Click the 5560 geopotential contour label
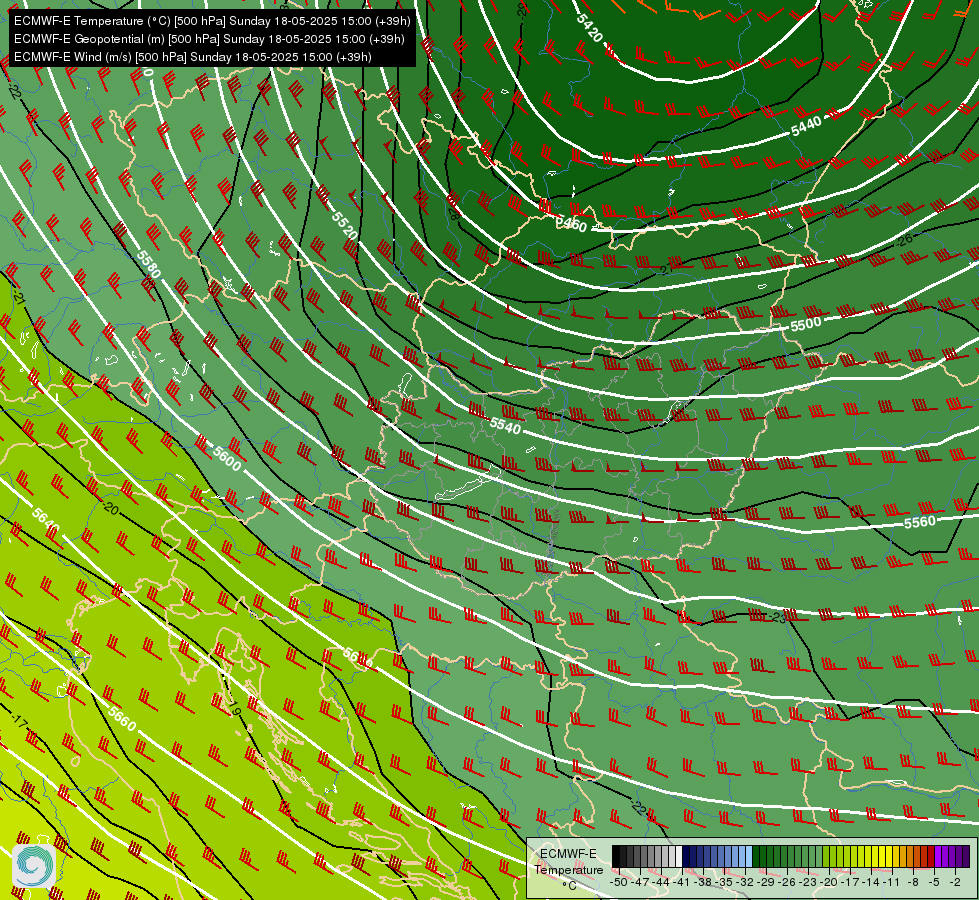 pos(920,522)
